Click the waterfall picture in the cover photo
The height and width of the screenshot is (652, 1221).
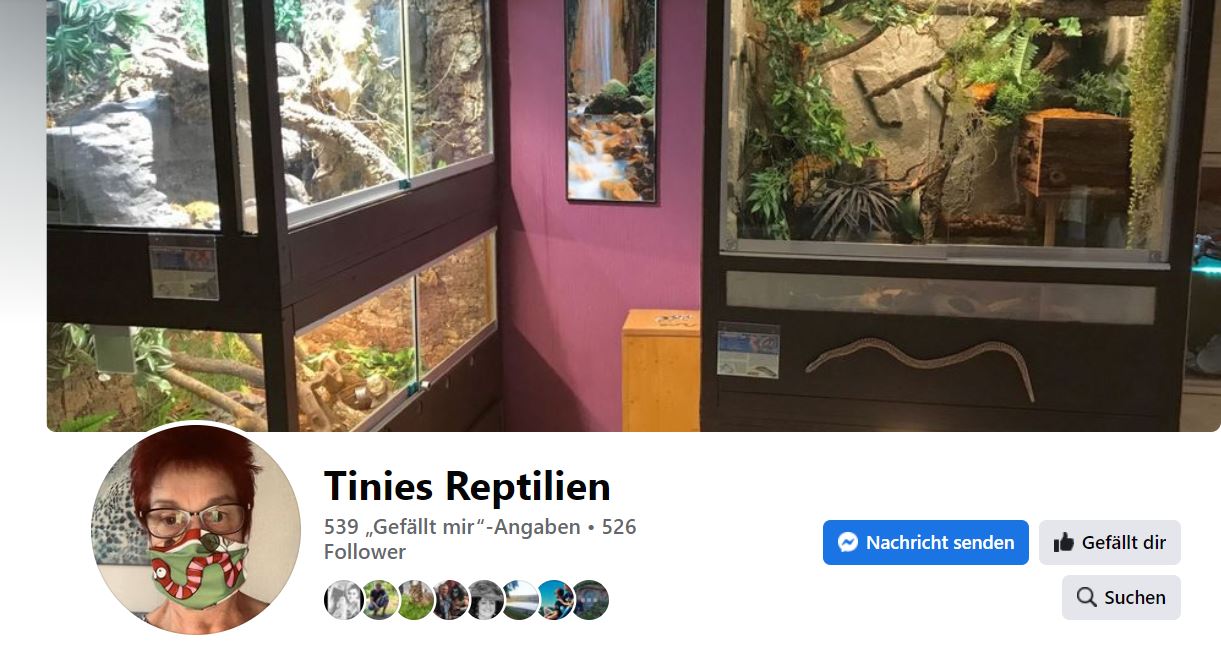click(x=610, y=100)
